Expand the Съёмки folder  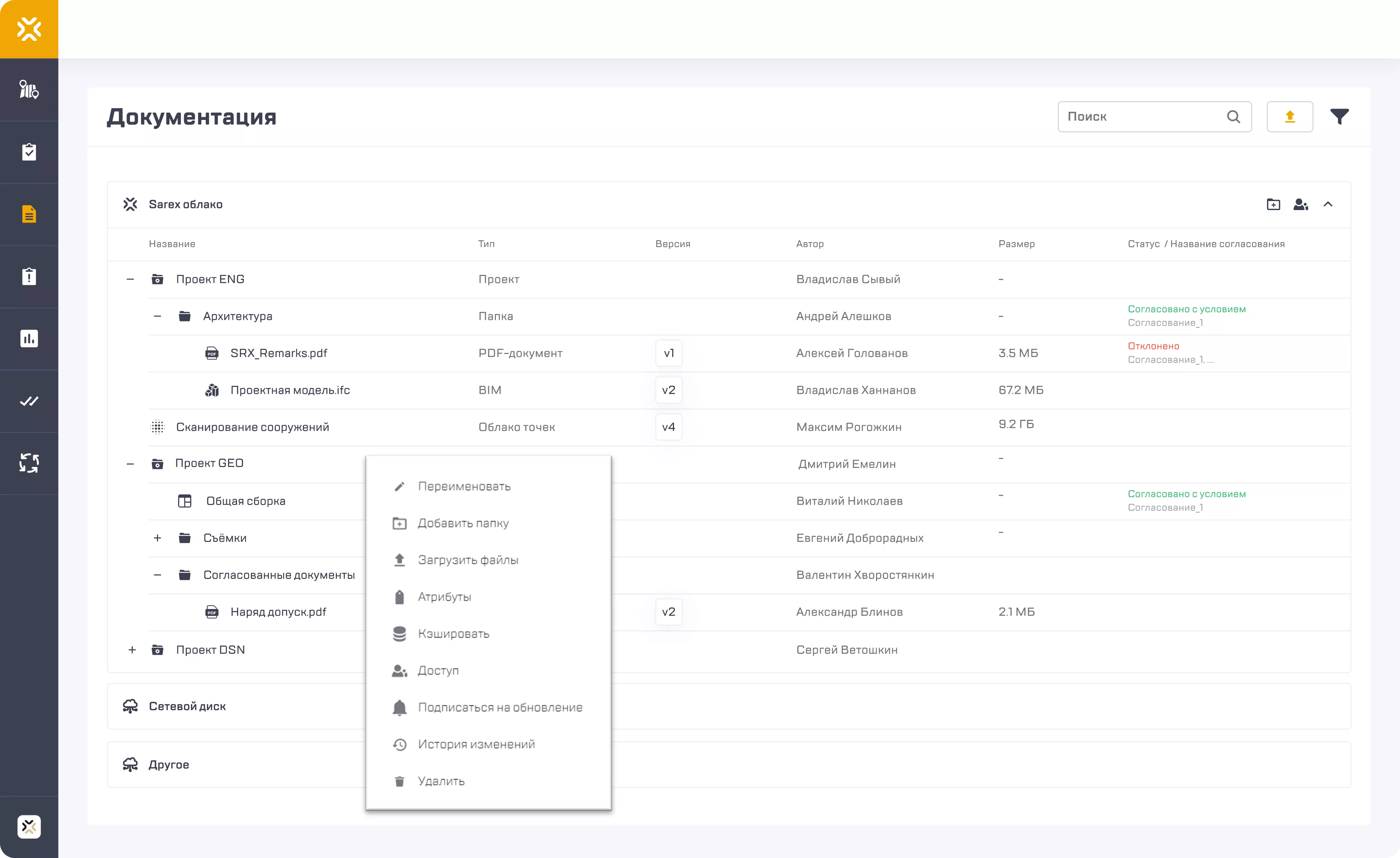coord(157,538)
